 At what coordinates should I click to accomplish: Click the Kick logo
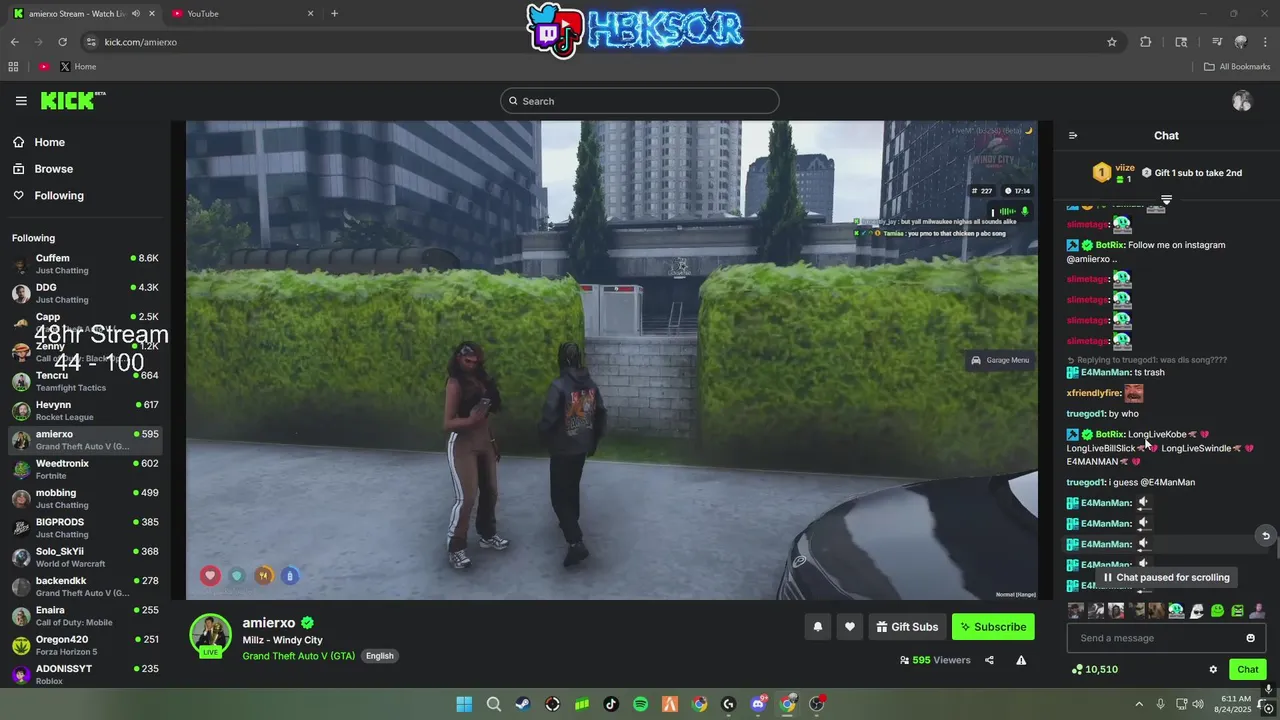tap(72, 101)
